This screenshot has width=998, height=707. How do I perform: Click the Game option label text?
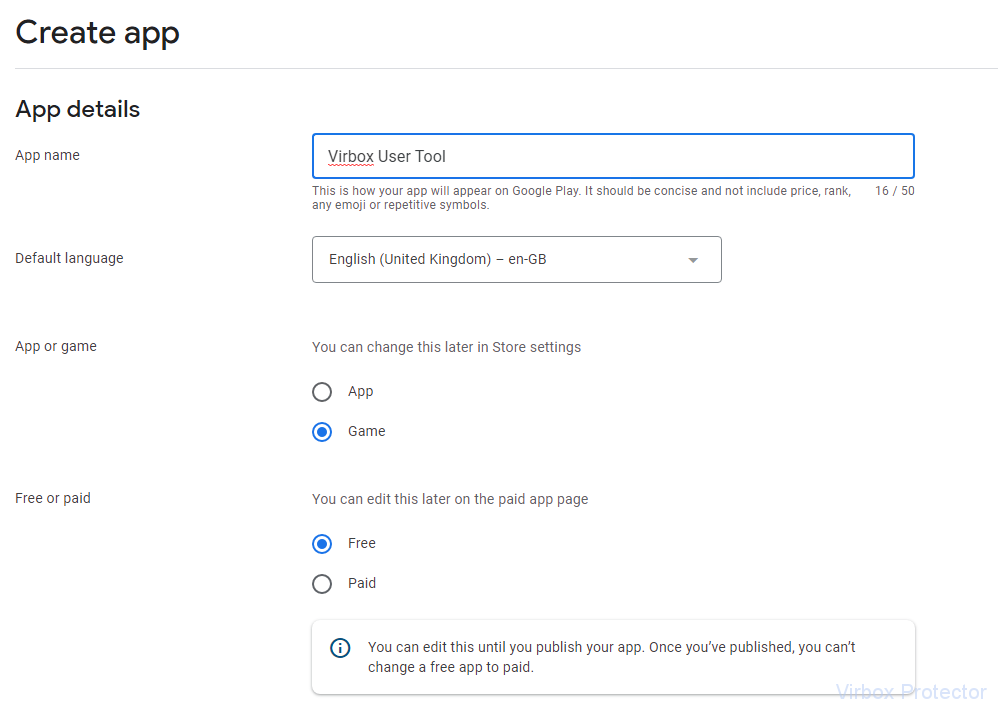coord(367,431)
